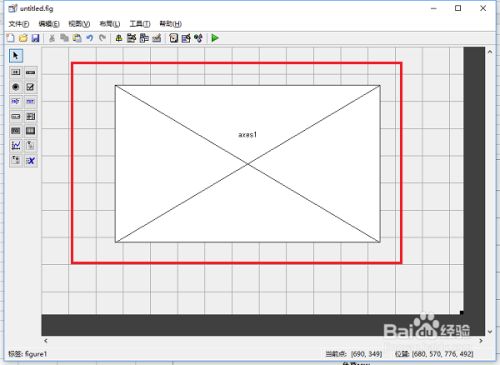Viewport: 500px width, 365px height.
Task: Pick the Table component
Action: 30,131
